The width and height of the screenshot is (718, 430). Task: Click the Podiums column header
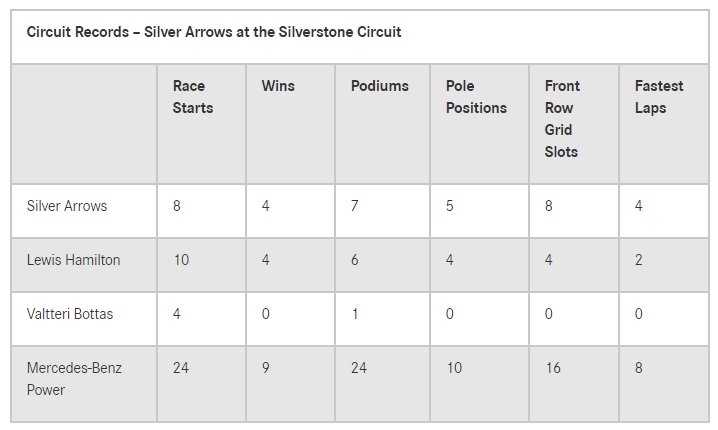pos(380,86)
